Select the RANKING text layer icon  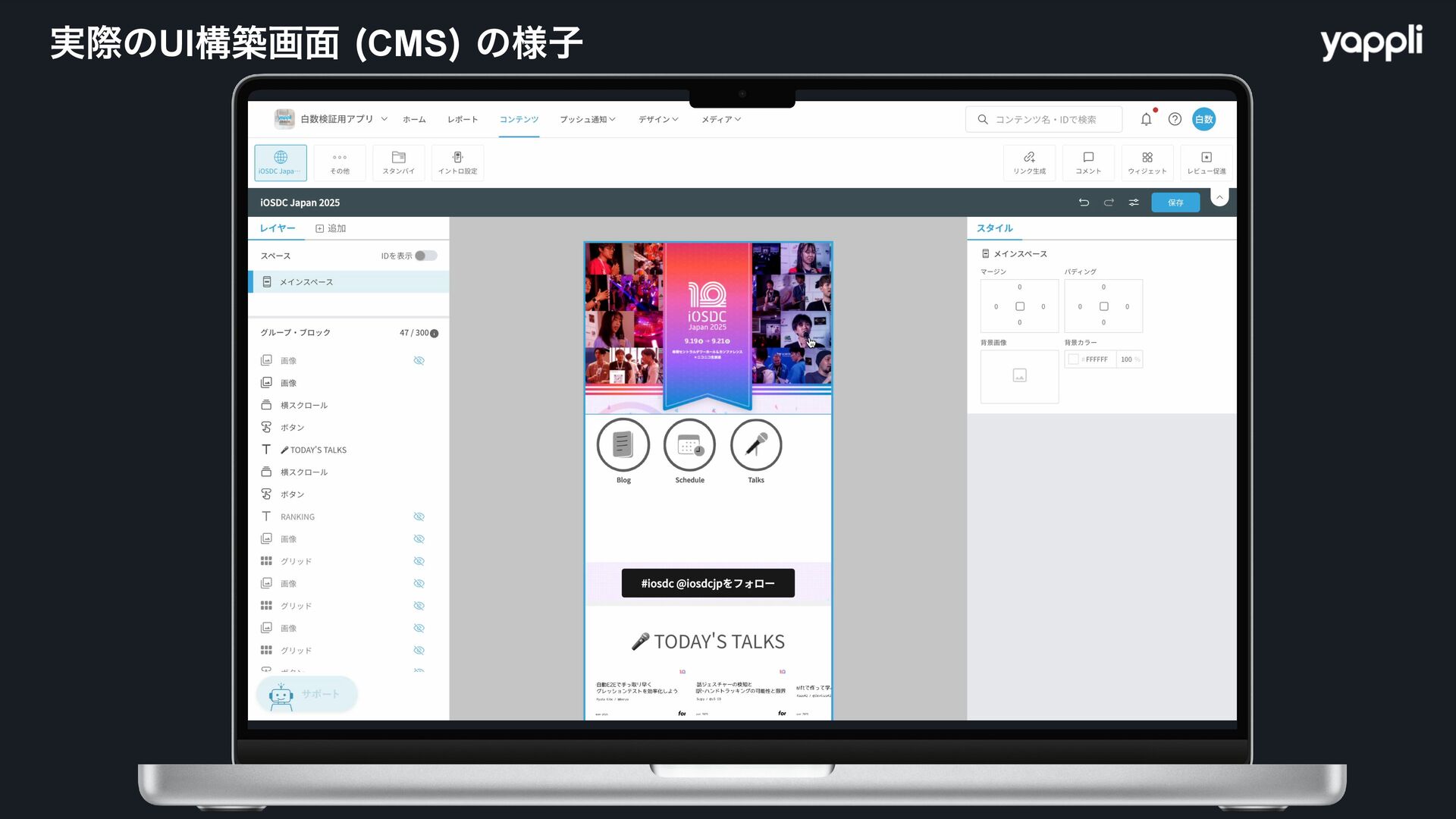click(266, 516)
